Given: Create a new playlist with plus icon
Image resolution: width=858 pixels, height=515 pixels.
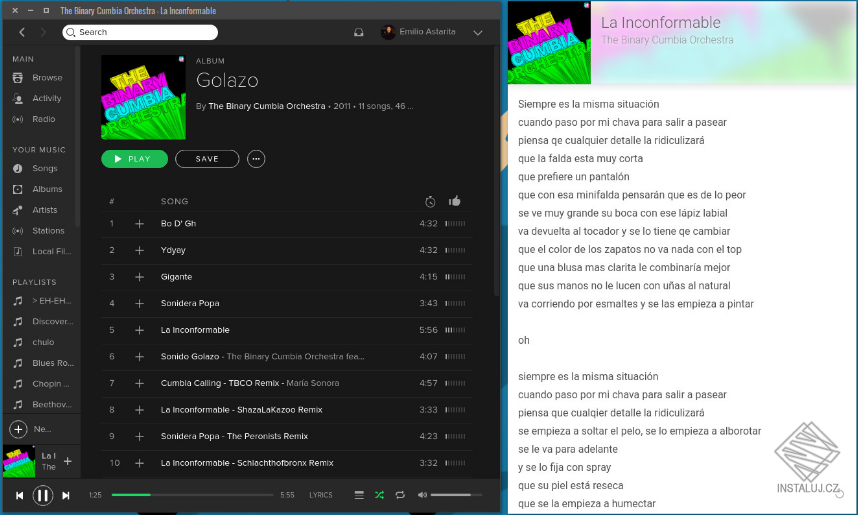Looking at the screenshot, I should pyautogui.click(x=18, y=430).
